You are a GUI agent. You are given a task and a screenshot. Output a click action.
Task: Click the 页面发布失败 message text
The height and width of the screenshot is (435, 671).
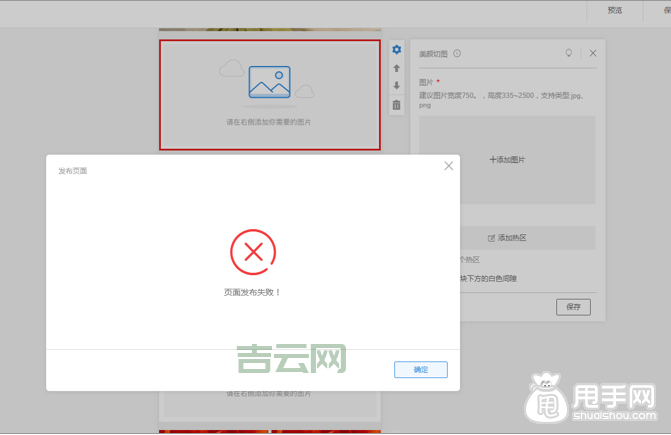click(252, 293)
